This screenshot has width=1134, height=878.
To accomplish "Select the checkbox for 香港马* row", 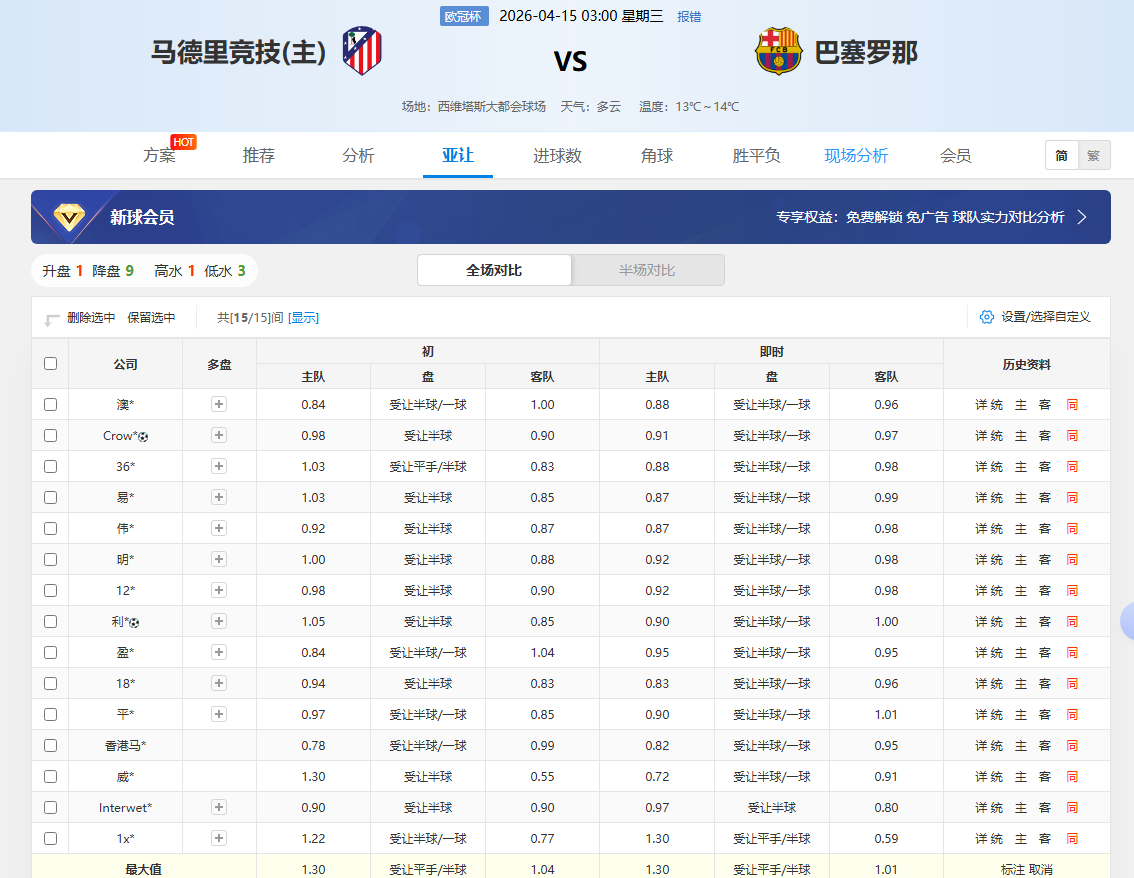I will click(x=51, y=746).
